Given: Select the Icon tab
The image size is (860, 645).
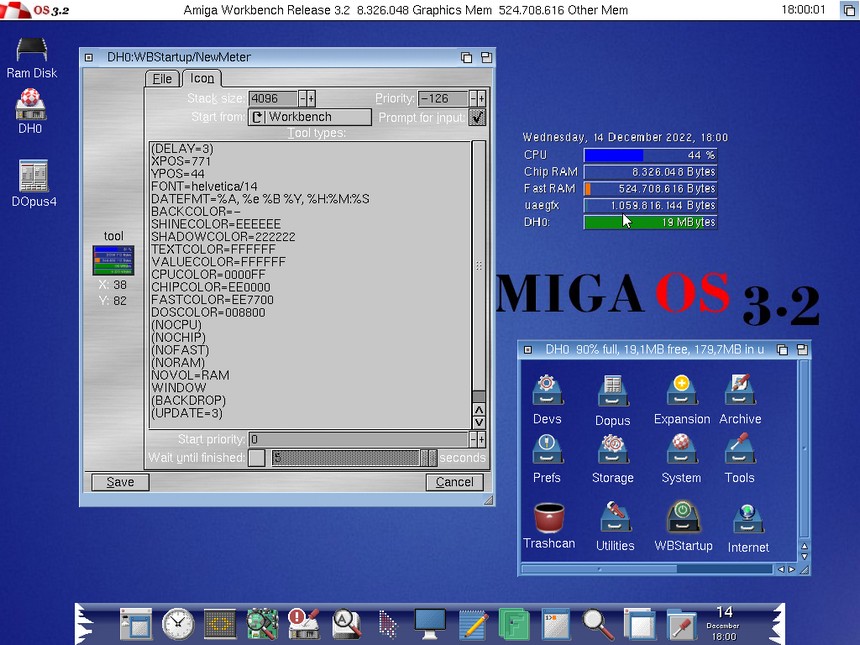Looking at the screenshot, I should 202,79.
